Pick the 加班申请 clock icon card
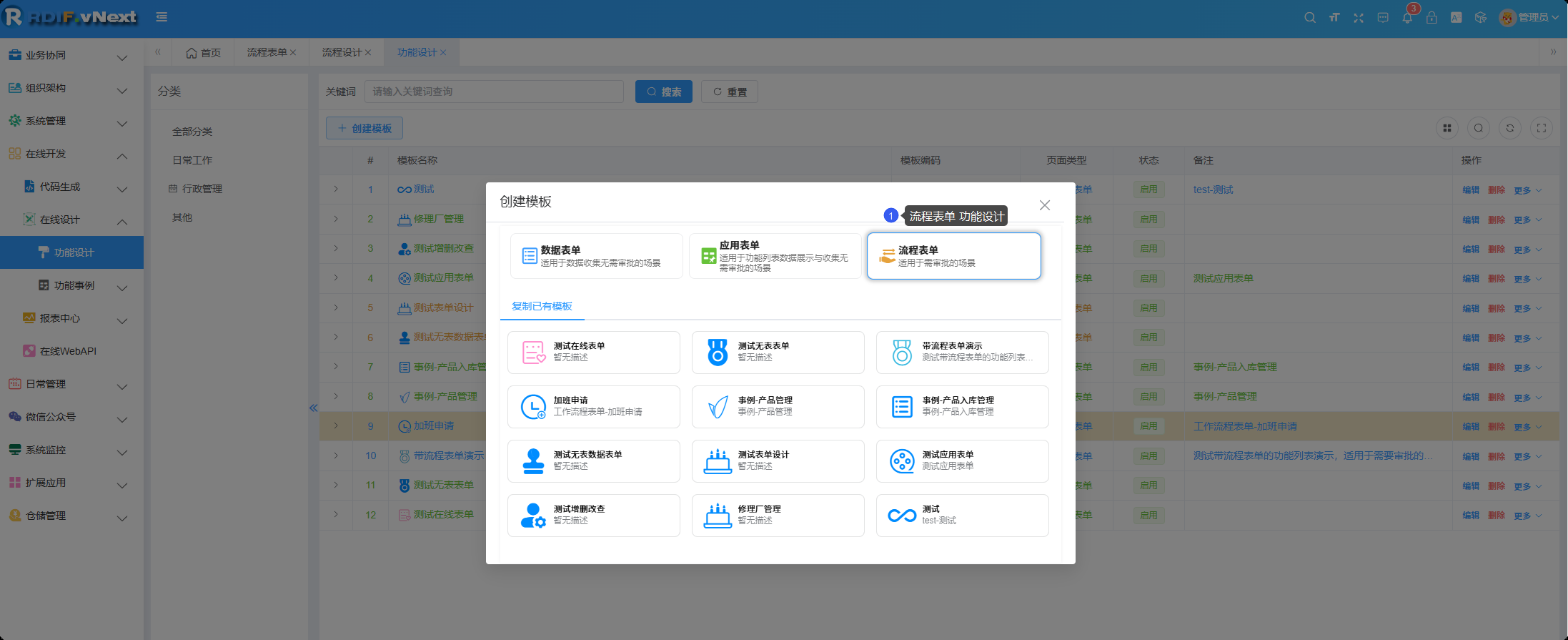This screenshot has width=1568, height=640. coord(593,406)
